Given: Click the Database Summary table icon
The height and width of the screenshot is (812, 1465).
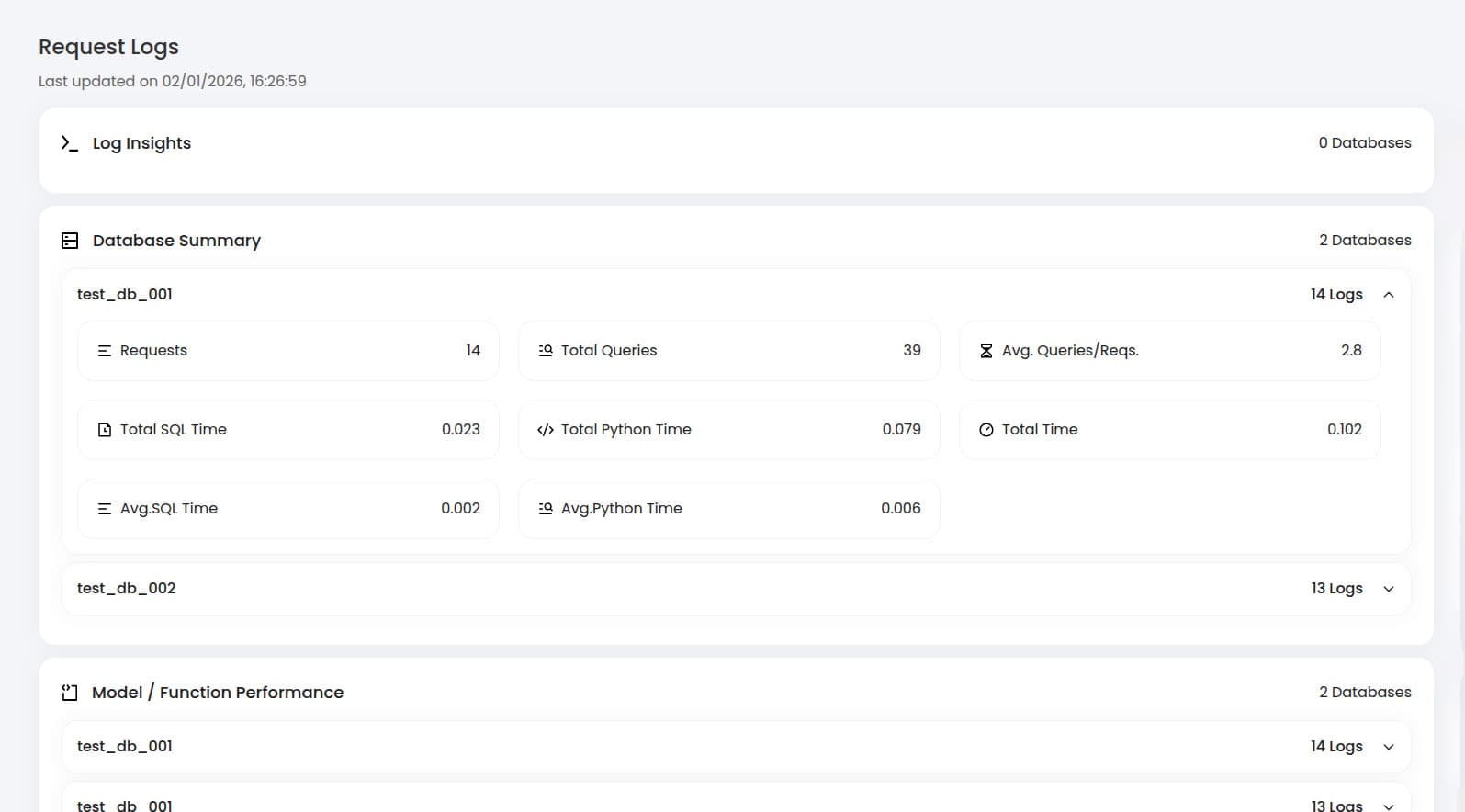Looking at the screenshot, I should click(70, 241).
